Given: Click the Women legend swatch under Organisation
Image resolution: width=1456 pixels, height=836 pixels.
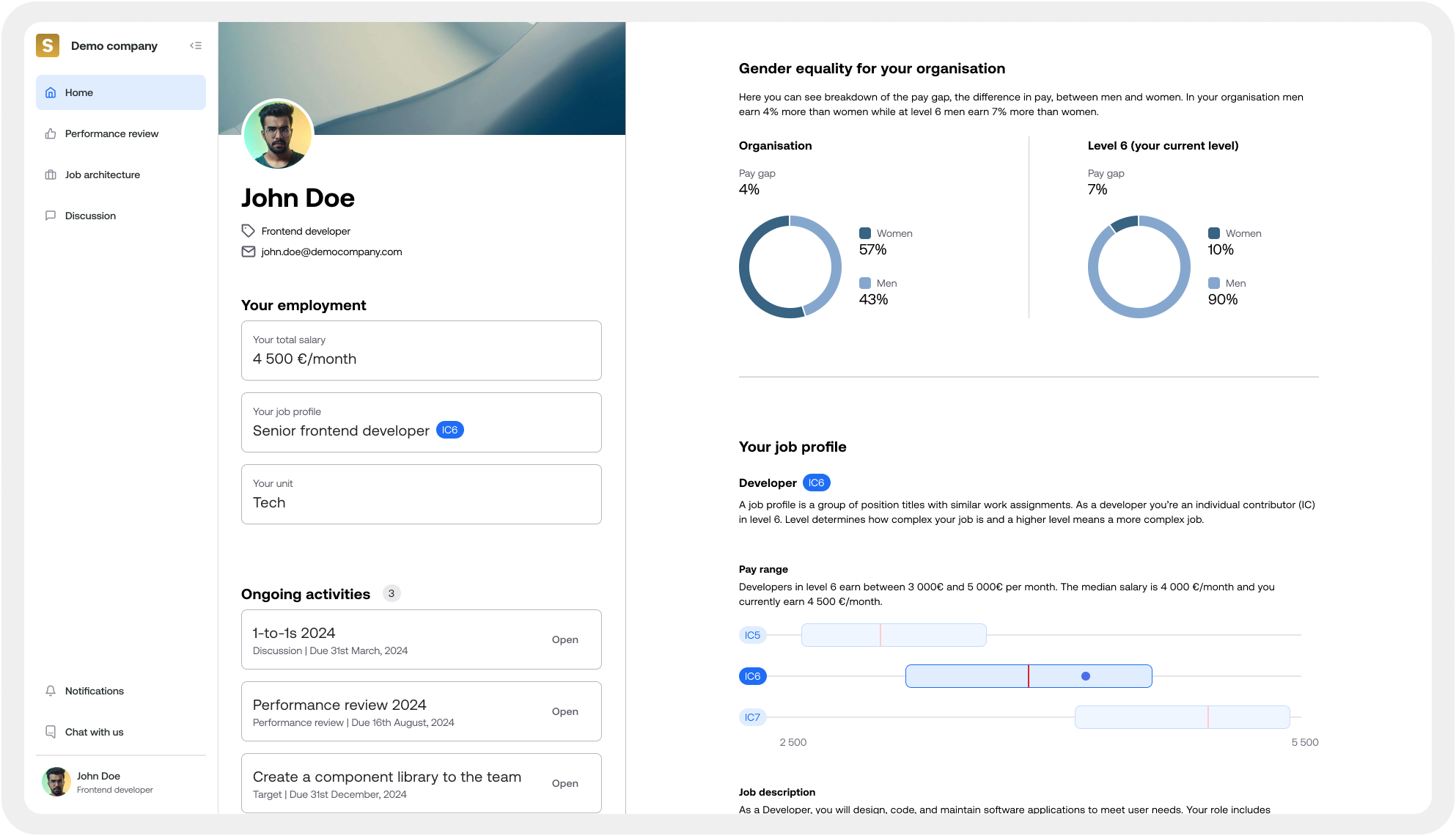Looking at the screenshot, I should coord(865,233).
